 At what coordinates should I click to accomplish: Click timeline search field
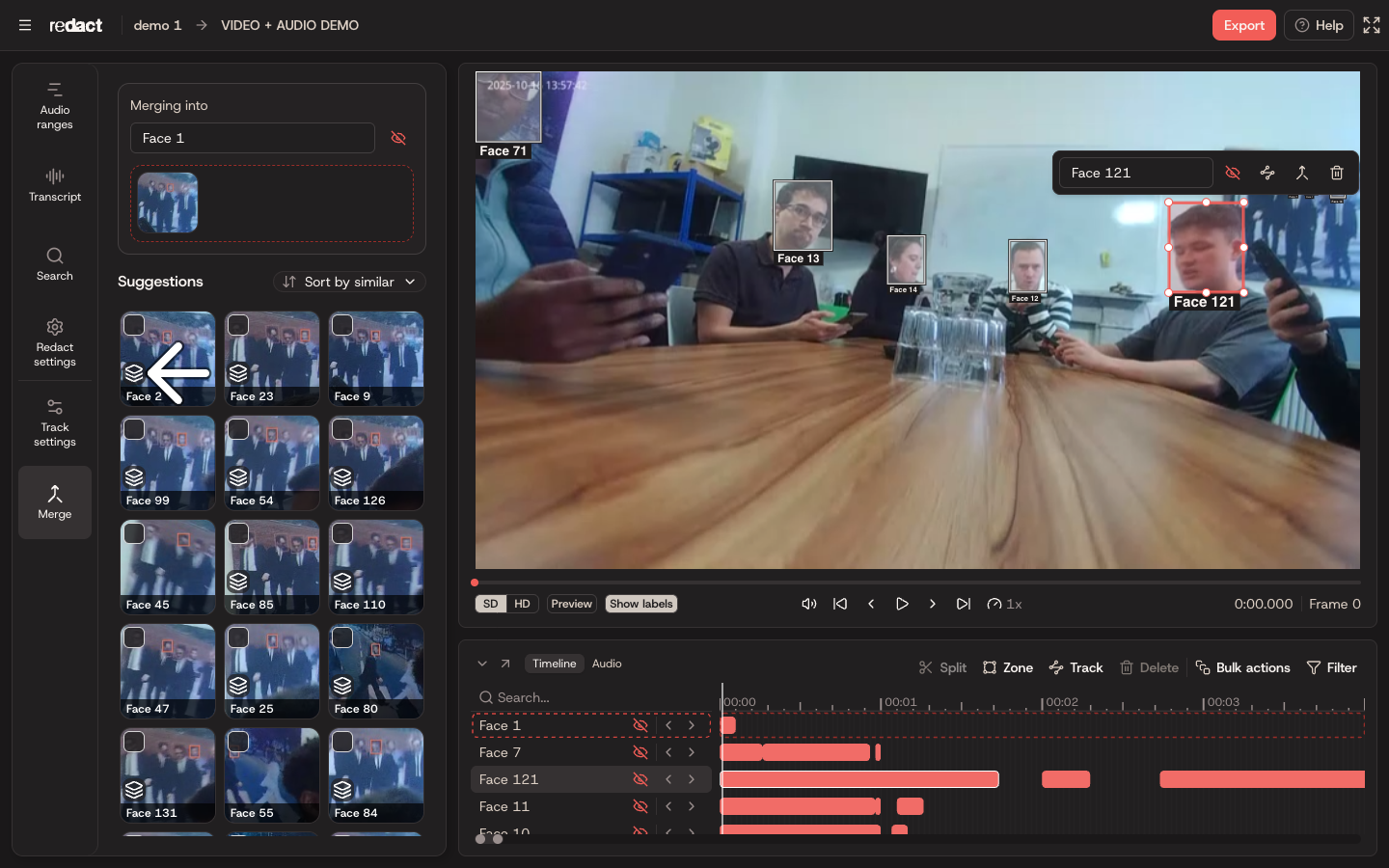click(x=590, y=697)
